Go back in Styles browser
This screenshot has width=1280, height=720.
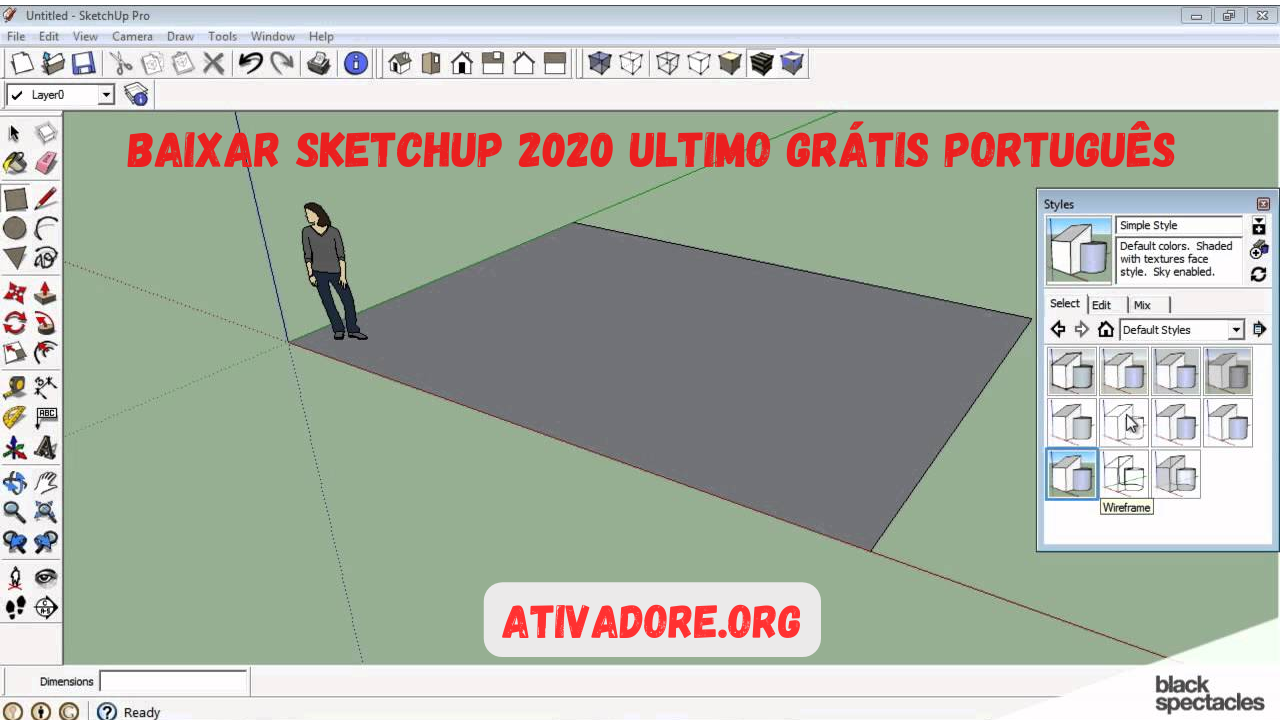pyautogui.click(x=1058, y=330)
